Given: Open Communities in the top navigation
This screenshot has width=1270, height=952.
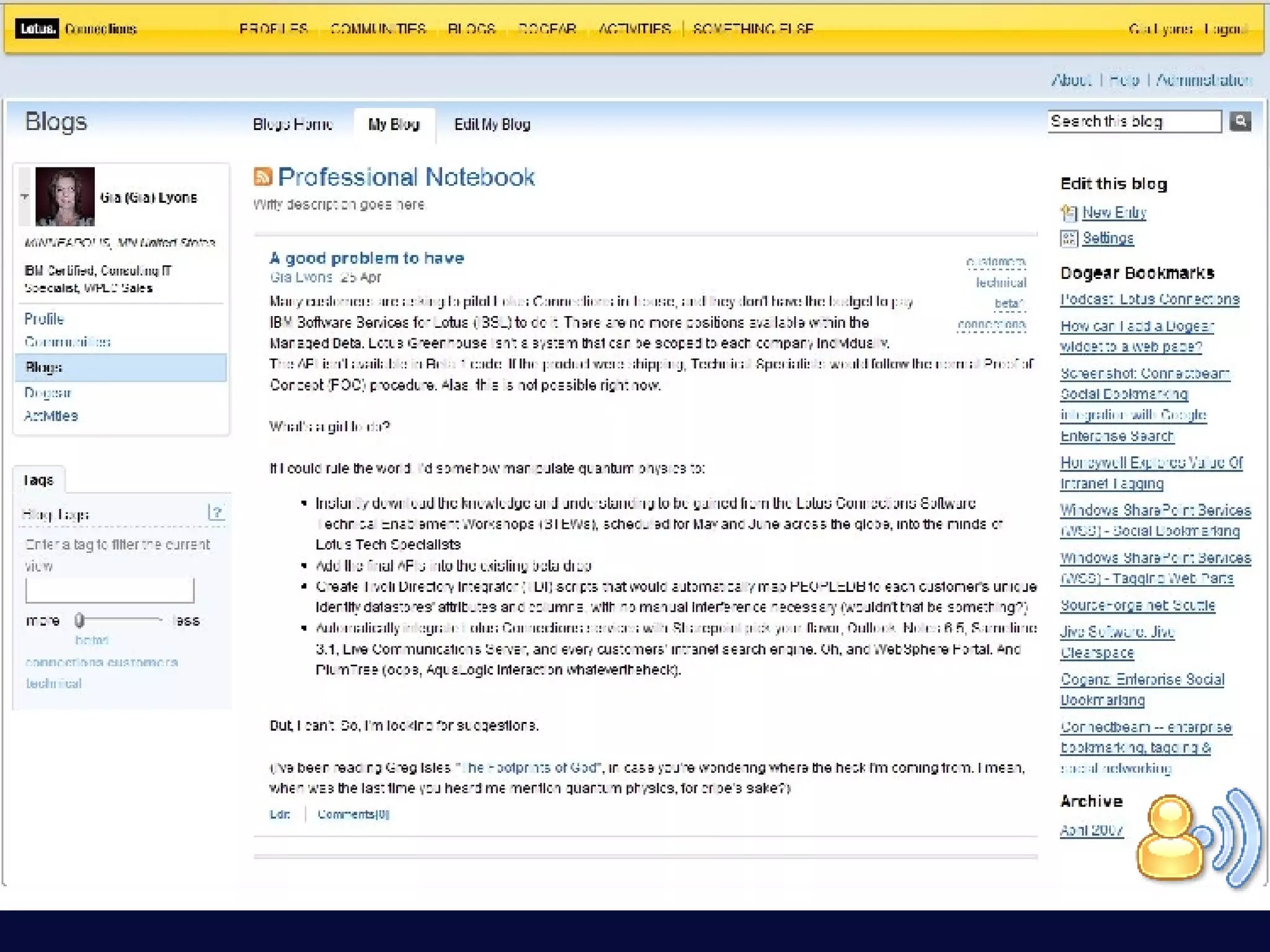Looking at the screenshot, I should click(378, 29).
